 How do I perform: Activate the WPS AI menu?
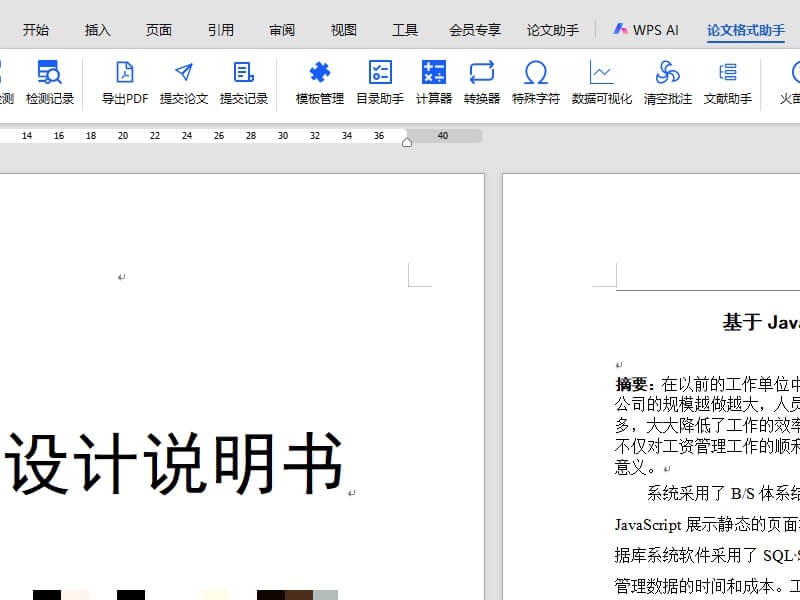pyautogui.click(x=644, y=29)
